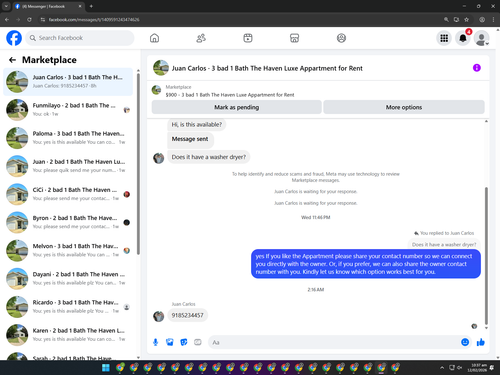Click the 'Does it have a washer dryer?' message
500x375 pixels.
pyautogui.click(x=209, y=157)
